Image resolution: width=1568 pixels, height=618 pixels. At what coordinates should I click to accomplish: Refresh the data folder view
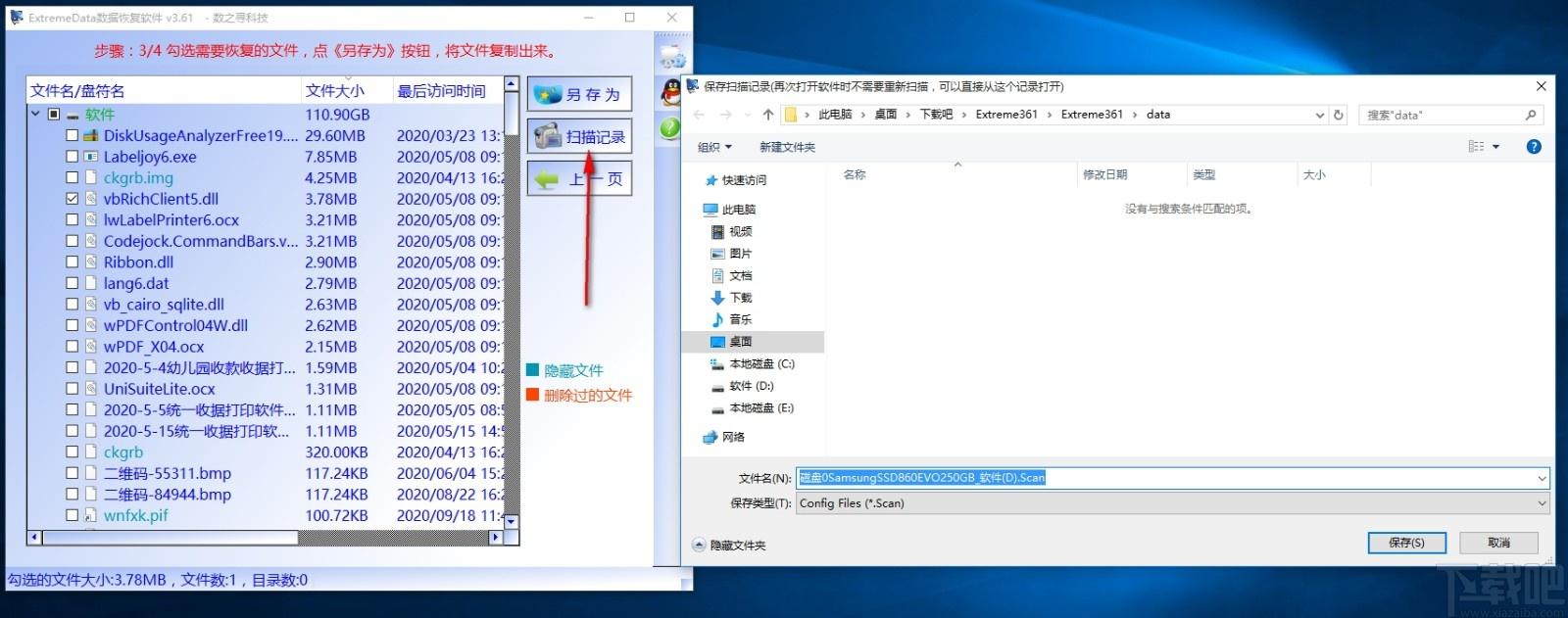(x=1339, y=115)
